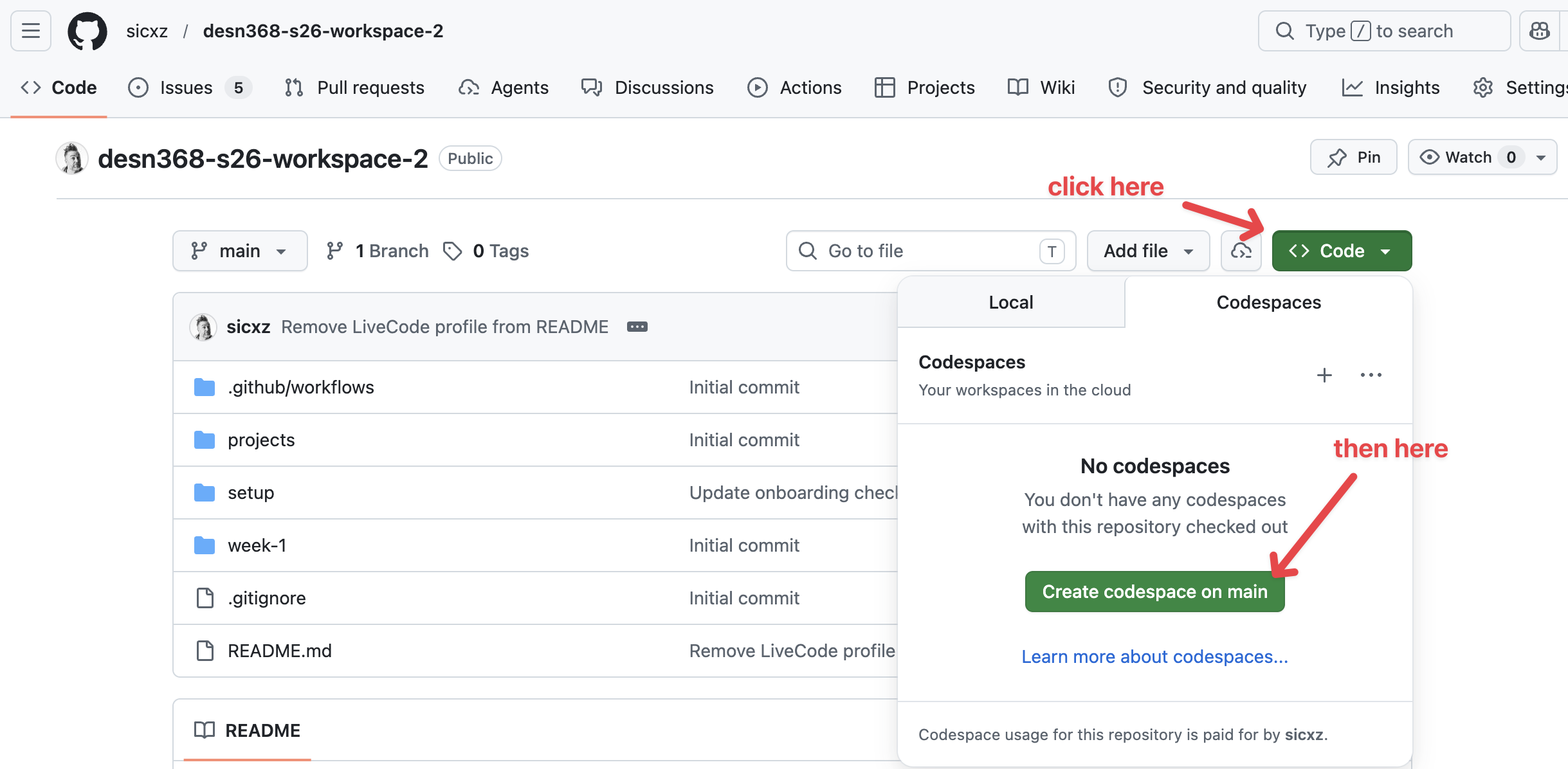Open the projects folder
1568x769 pixels.
point(261,440)
